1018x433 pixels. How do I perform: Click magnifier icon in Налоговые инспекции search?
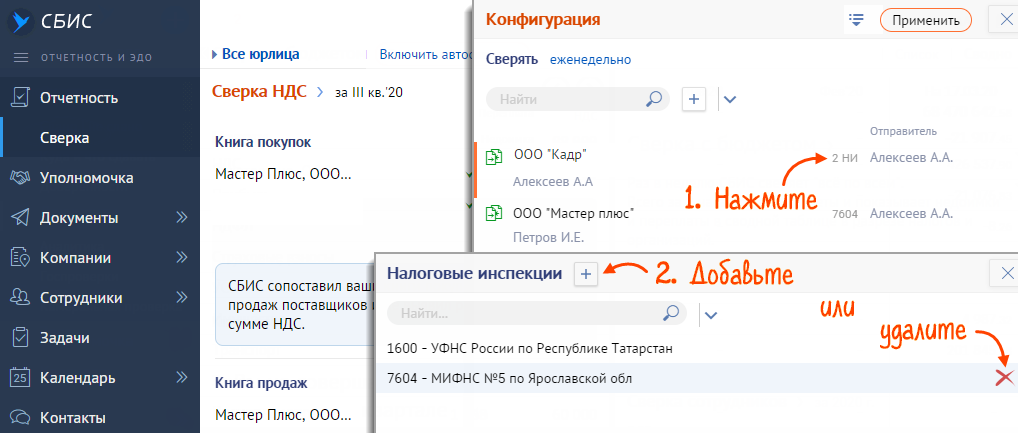tap(670, 314)
